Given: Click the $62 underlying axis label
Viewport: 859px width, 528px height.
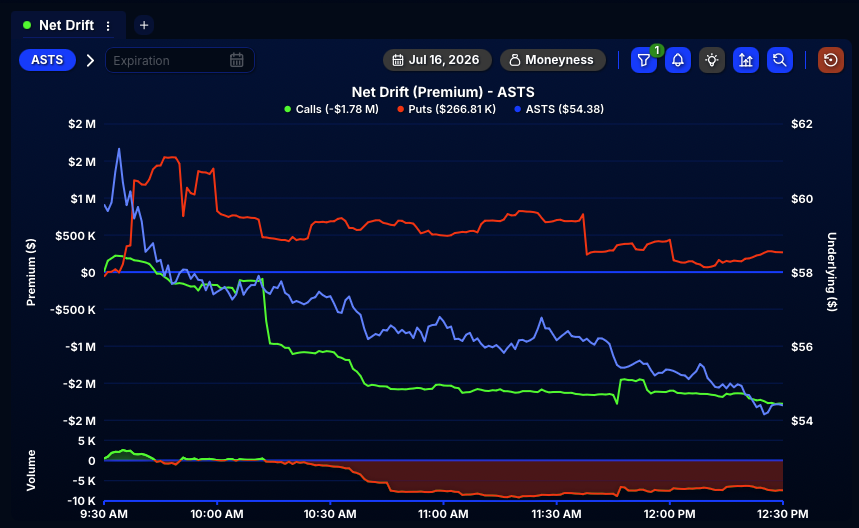Looking at the screenshot, I should 801,124.
